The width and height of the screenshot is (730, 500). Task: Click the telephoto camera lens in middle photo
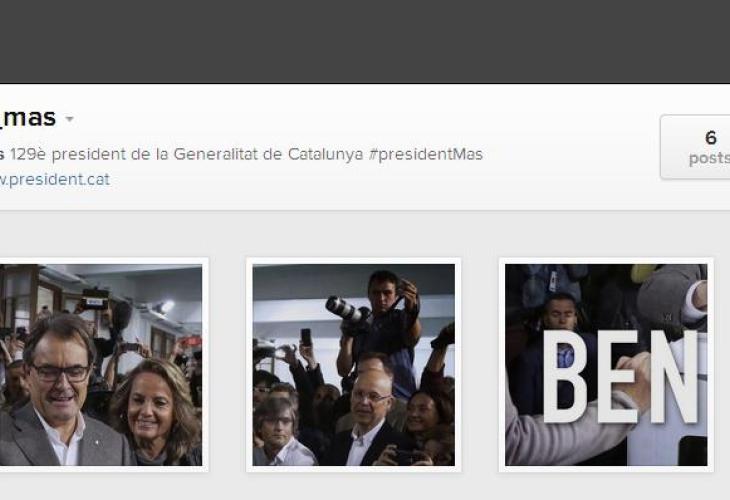(x=343, y=311)
